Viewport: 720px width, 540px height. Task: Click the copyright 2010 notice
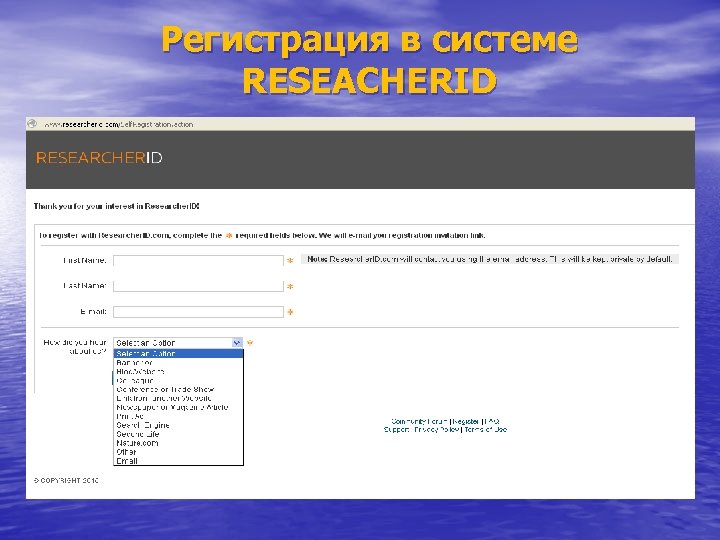coord(66,480)
